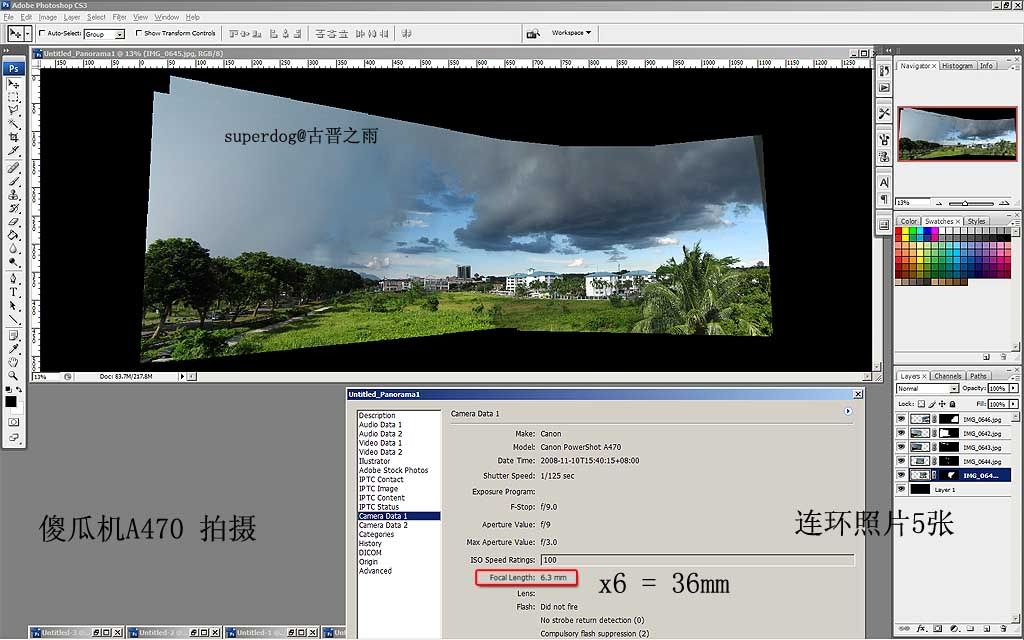Open the Camera Data 1 panel flyout menu
1024x640 pixels.
click(x=848, y=411)
